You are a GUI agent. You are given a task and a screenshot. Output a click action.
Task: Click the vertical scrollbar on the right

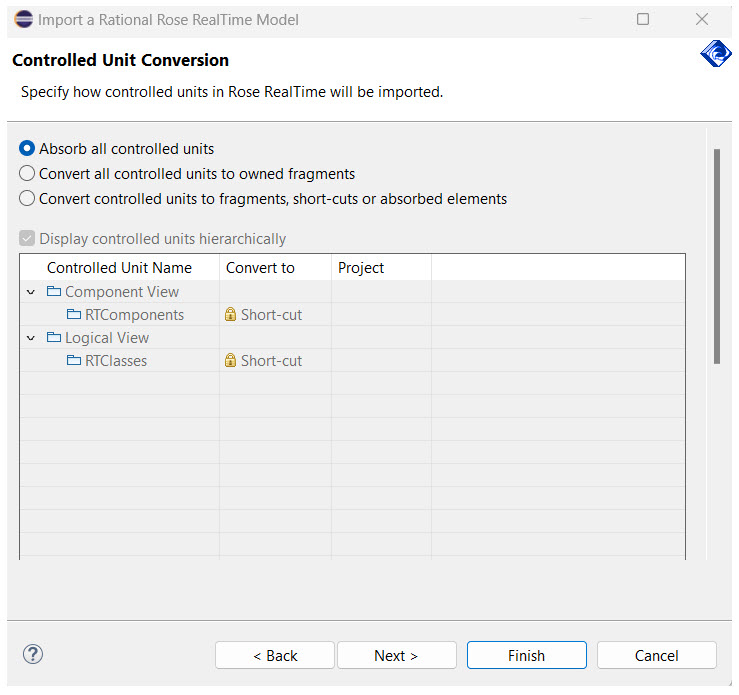pos(716,255)
